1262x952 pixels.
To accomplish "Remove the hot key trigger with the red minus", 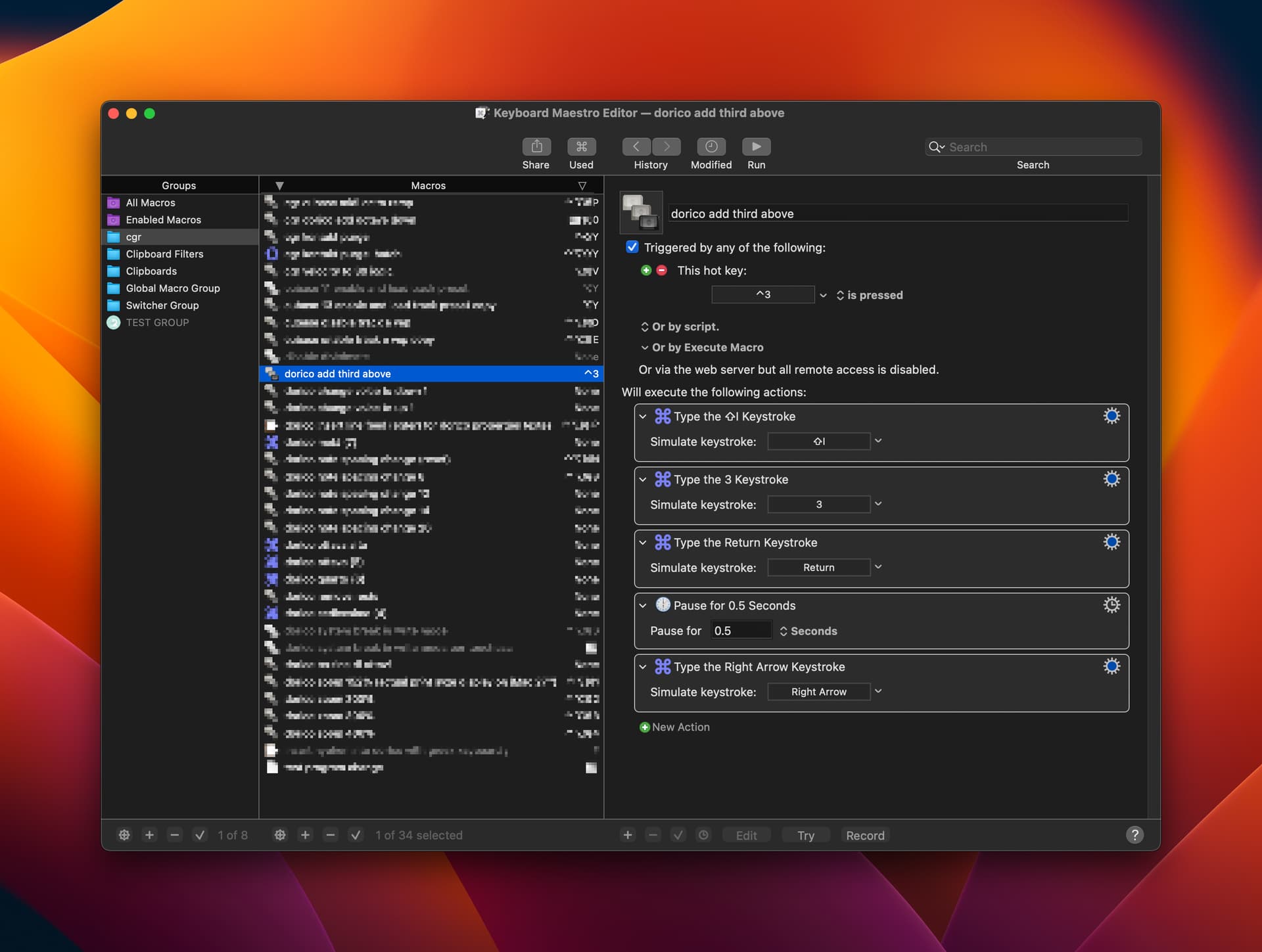I will click(661, 270).
